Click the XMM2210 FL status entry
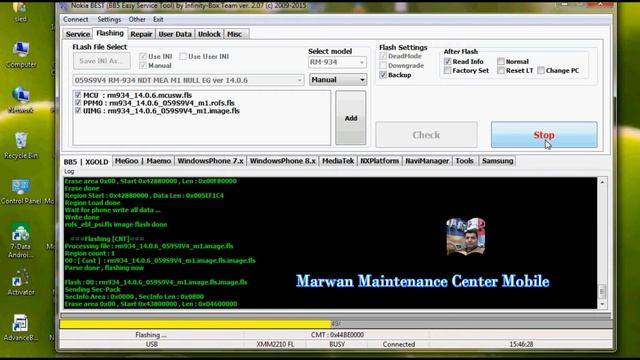Screen dimensions: 640x360 click(275, 344)
